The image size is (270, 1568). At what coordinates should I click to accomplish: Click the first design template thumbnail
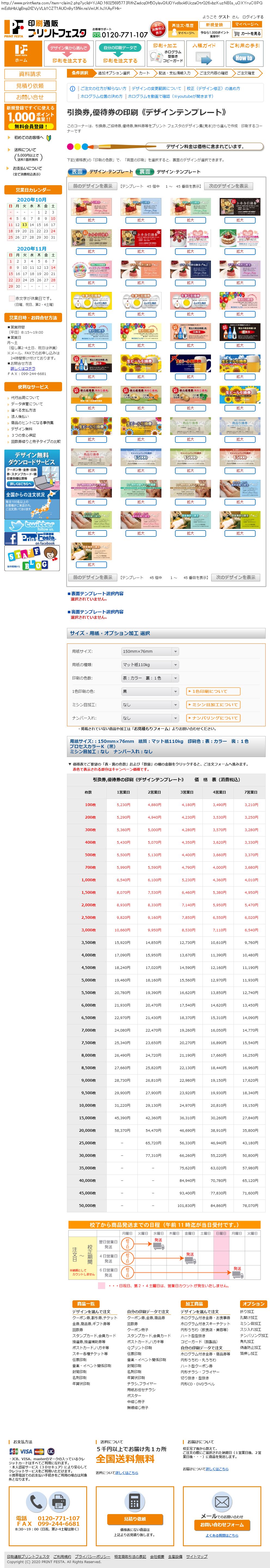point(91,206)
